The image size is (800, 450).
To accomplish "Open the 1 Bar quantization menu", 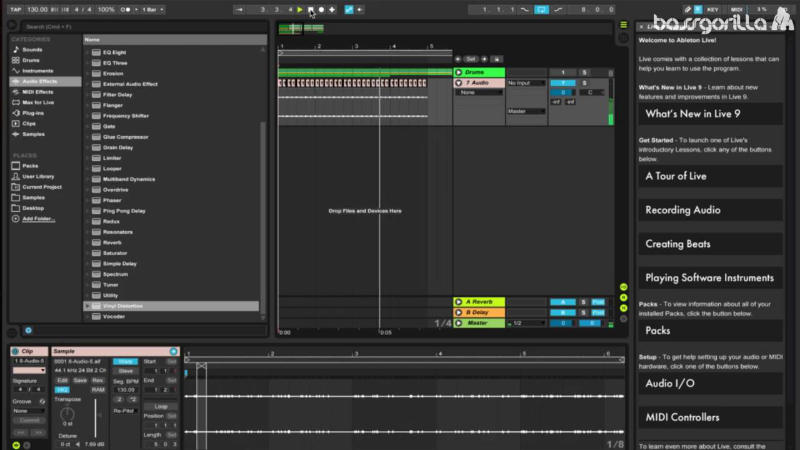I will 153,9.
